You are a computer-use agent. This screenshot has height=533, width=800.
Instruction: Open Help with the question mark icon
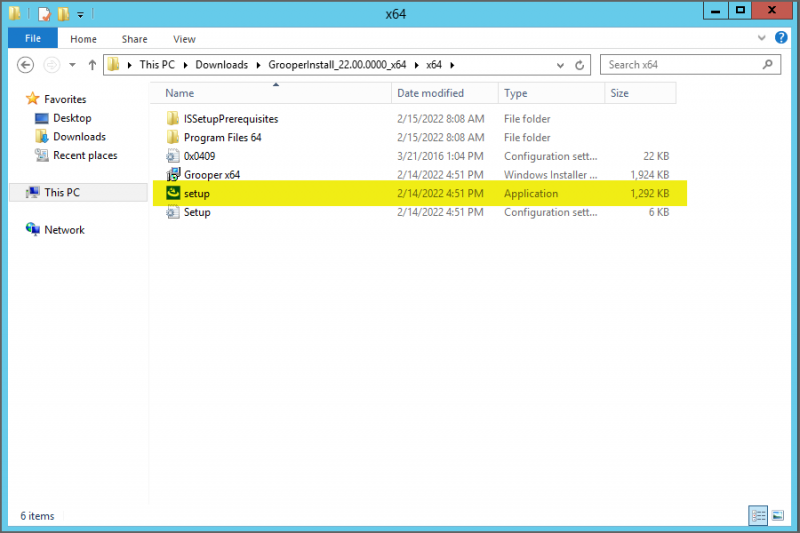tap(781, 37)
